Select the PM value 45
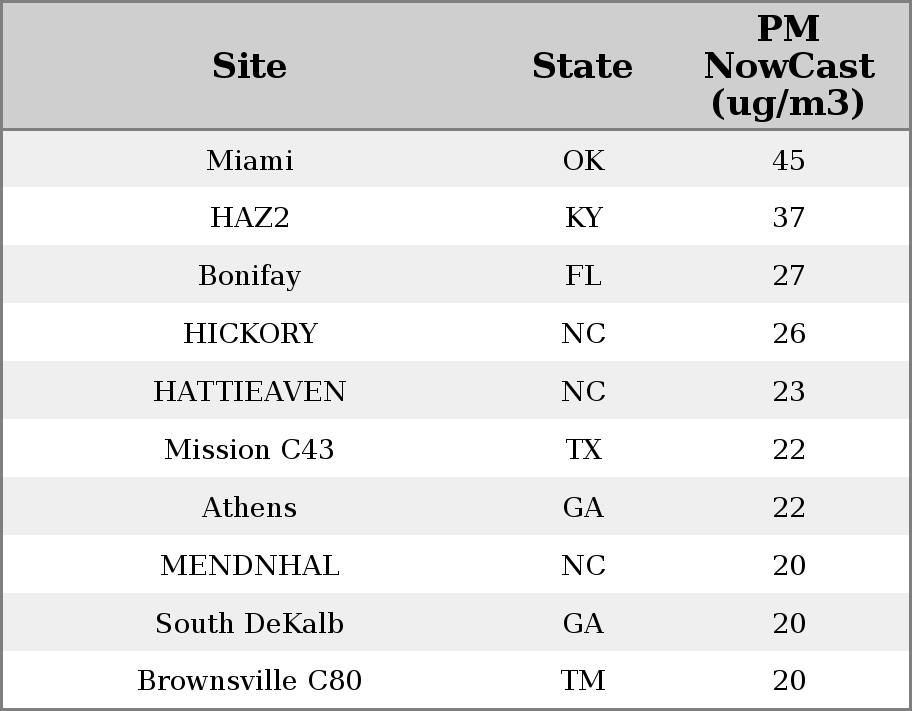The height and width of the screenshot is (711, 912). pos(788,161)
